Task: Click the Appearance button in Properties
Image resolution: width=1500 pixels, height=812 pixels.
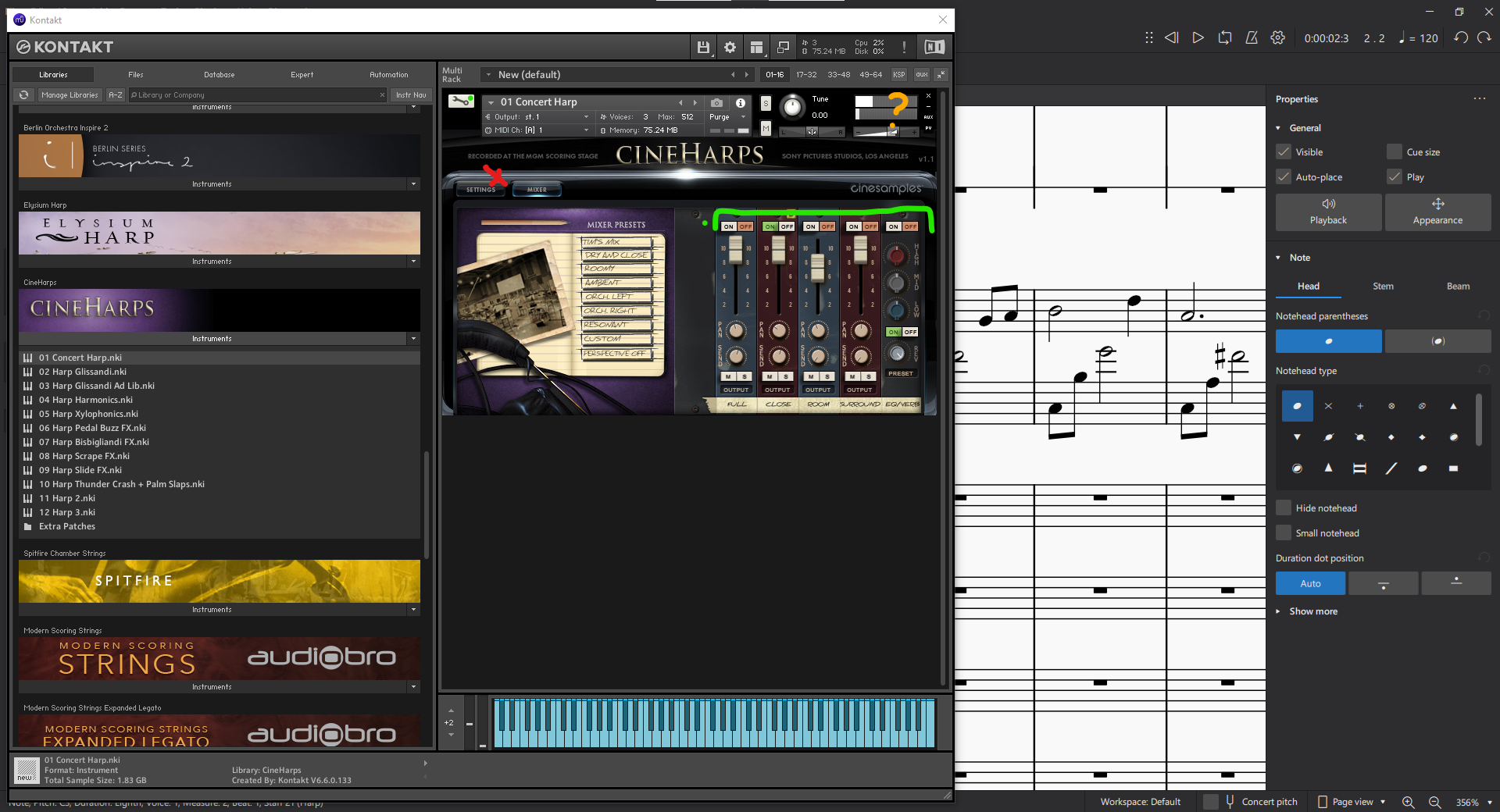Action: [x=1437, y=212]
